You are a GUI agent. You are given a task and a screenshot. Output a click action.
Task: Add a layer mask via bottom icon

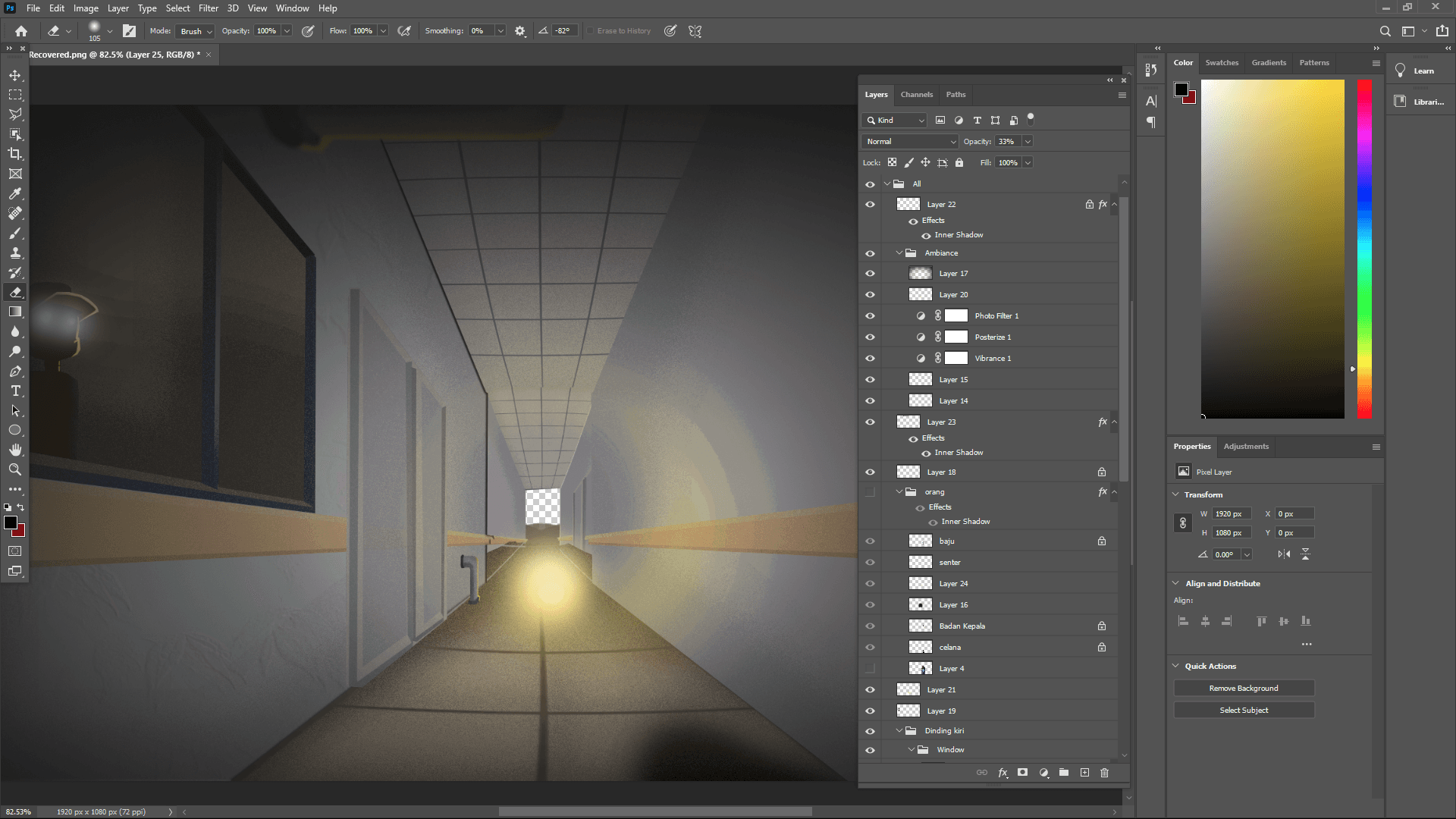(1022, 773)
